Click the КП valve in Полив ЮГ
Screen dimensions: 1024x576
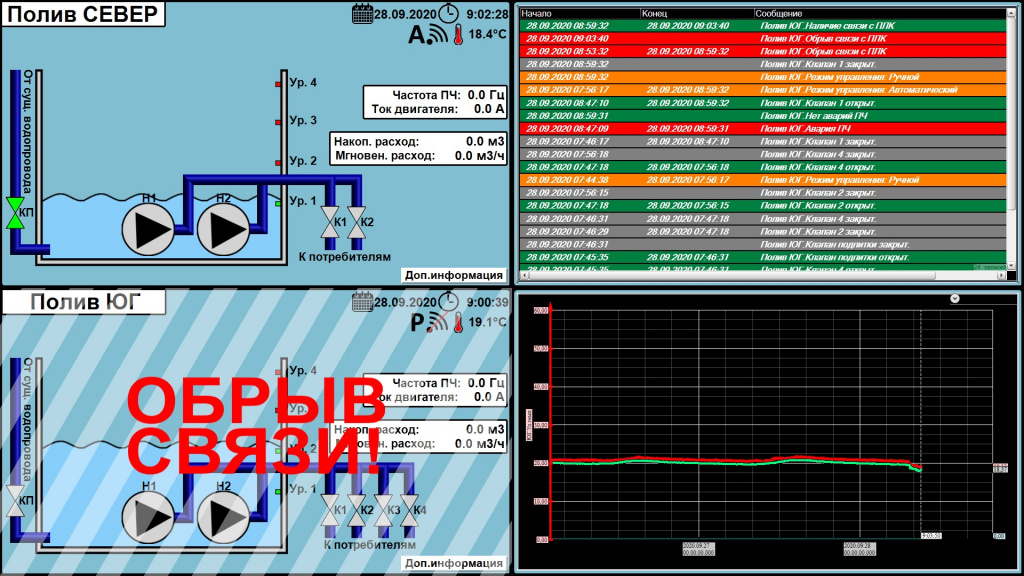click(x=15, y=501)
